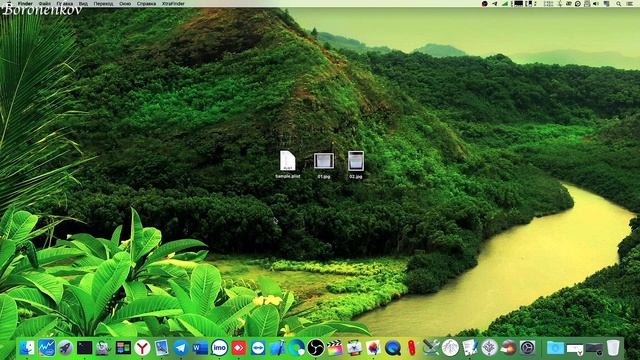Viewport: 640px width, 360px height.
Task: Open the Finder menu
Action: pyautogui.click(x=25, y=4)
